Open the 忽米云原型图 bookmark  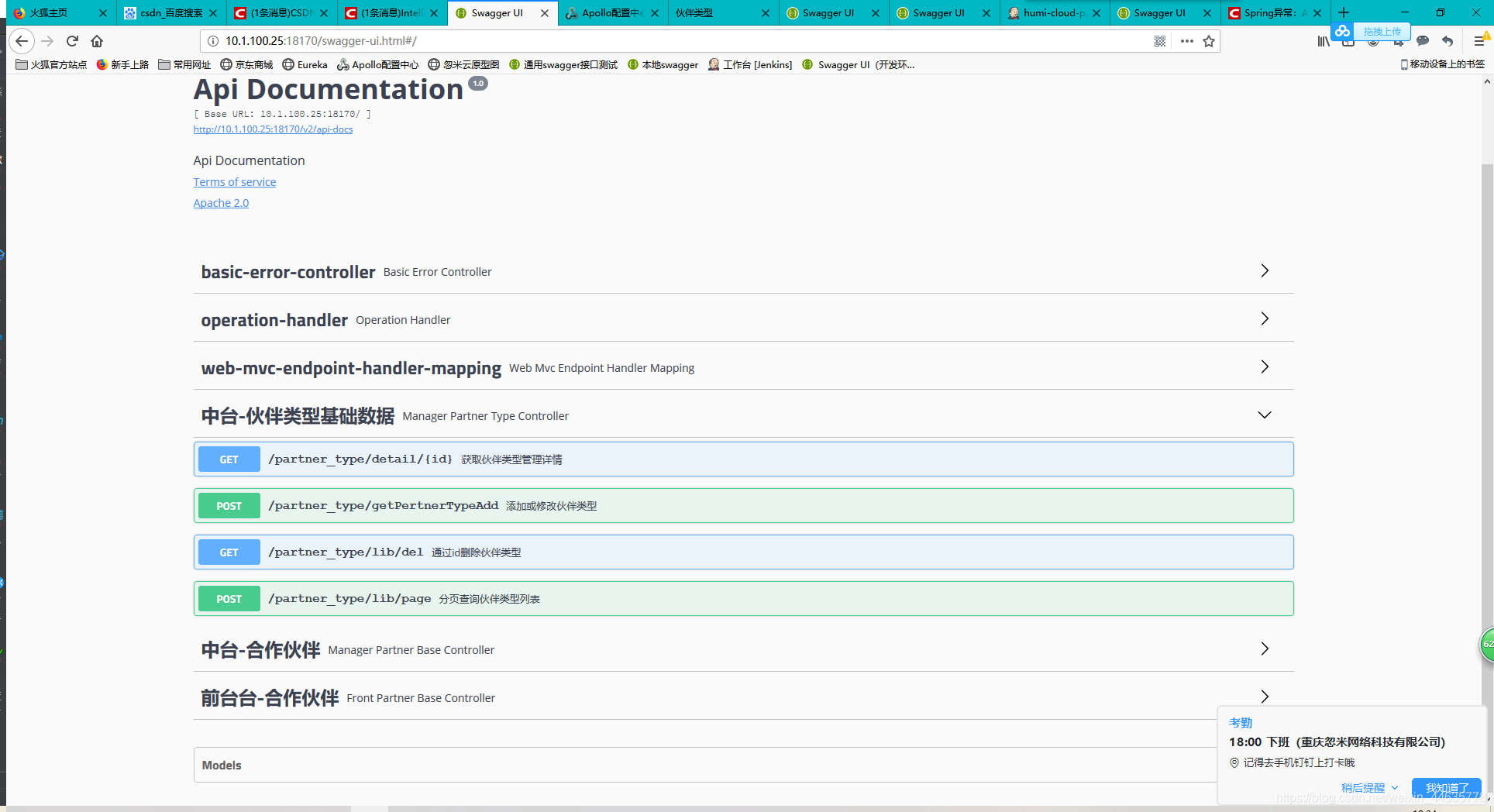coord(463,64)
